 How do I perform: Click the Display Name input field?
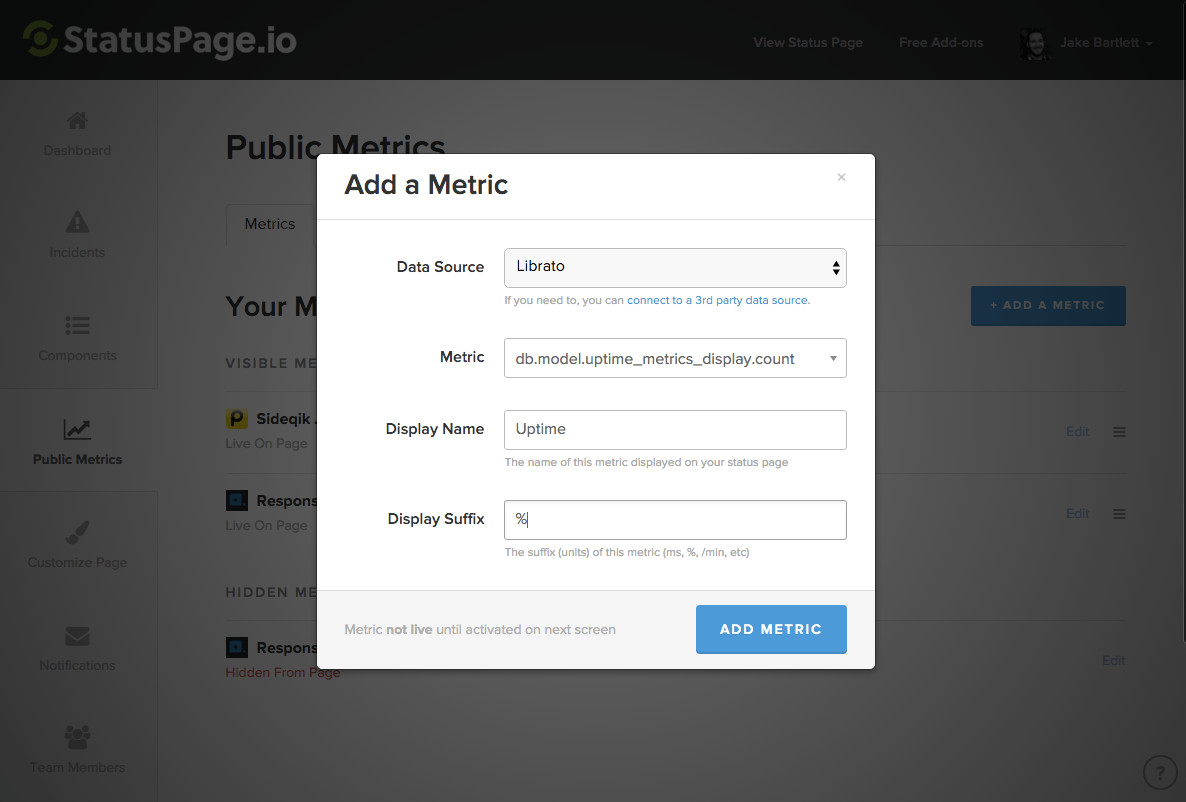[x=675, y=430]
